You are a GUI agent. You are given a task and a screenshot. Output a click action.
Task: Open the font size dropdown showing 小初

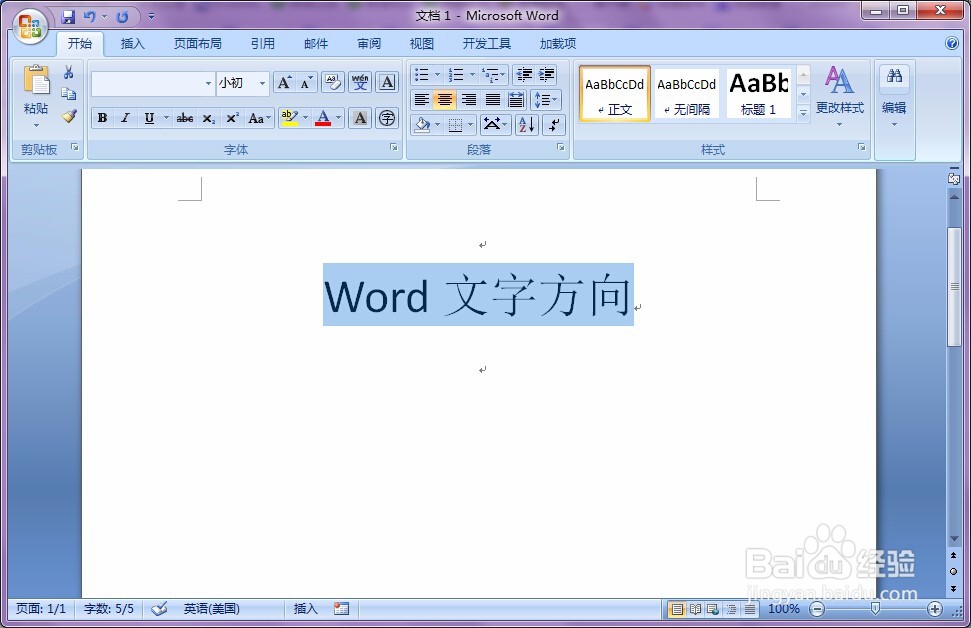pyautogui.click(x=262, y=83)
